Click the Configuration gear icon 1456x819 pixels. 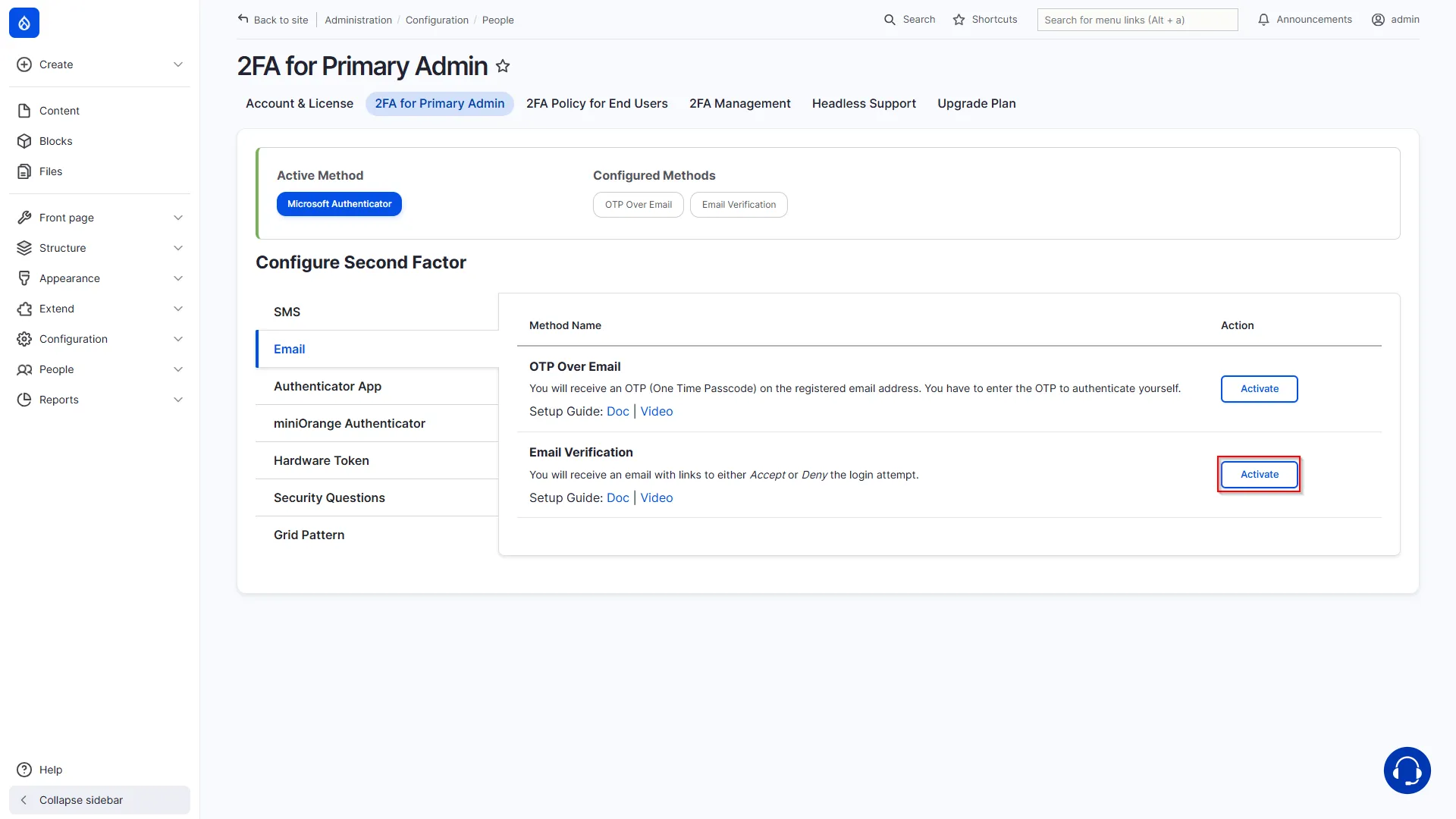click(24, 339)
